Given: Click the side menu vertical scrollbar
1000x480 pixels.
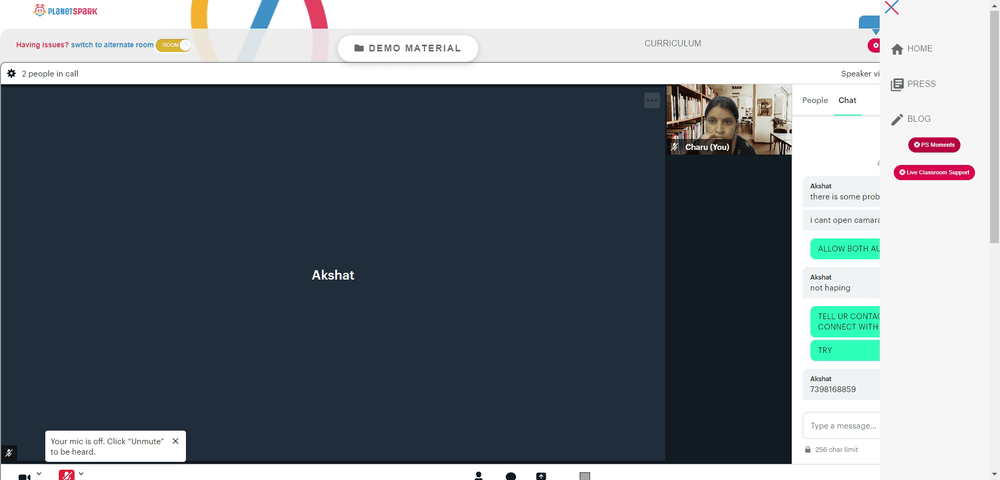Looking at the screenshot, I should click(x=994, y=126).
